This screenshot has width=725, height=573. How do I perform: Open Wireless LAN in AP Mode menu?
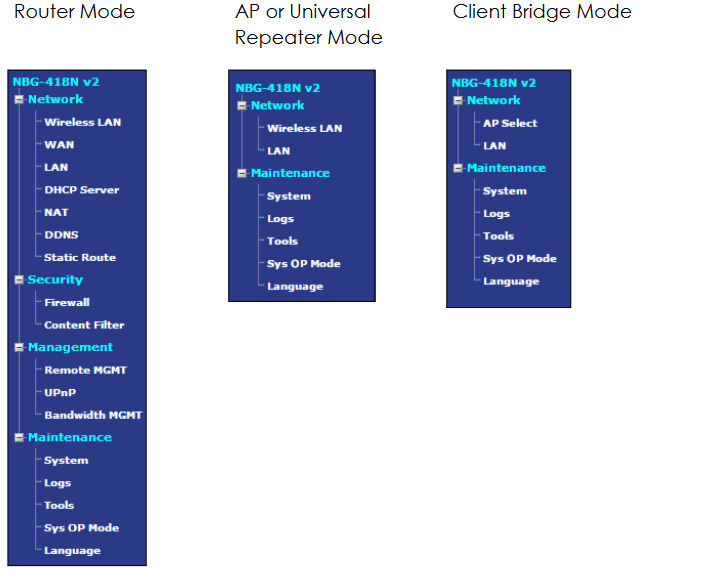coord(304,128)
